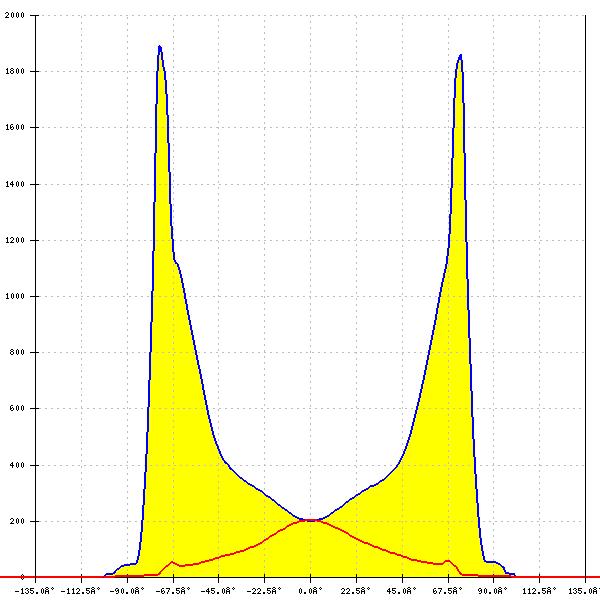Click the -67.5 x-axis label
This screenshot has height=600, width=600.
(173, 591)
